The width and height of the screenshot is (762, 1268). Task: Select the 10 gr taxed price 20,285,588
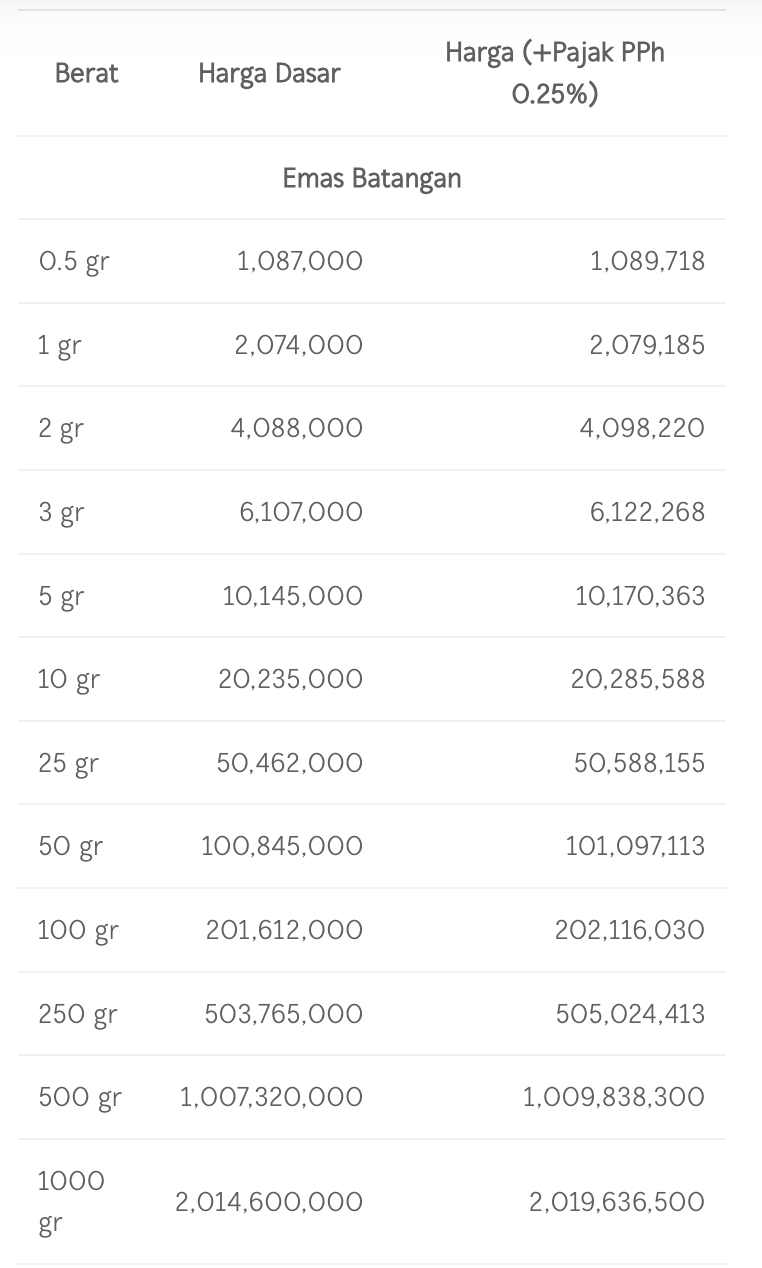tap(638, 679)
